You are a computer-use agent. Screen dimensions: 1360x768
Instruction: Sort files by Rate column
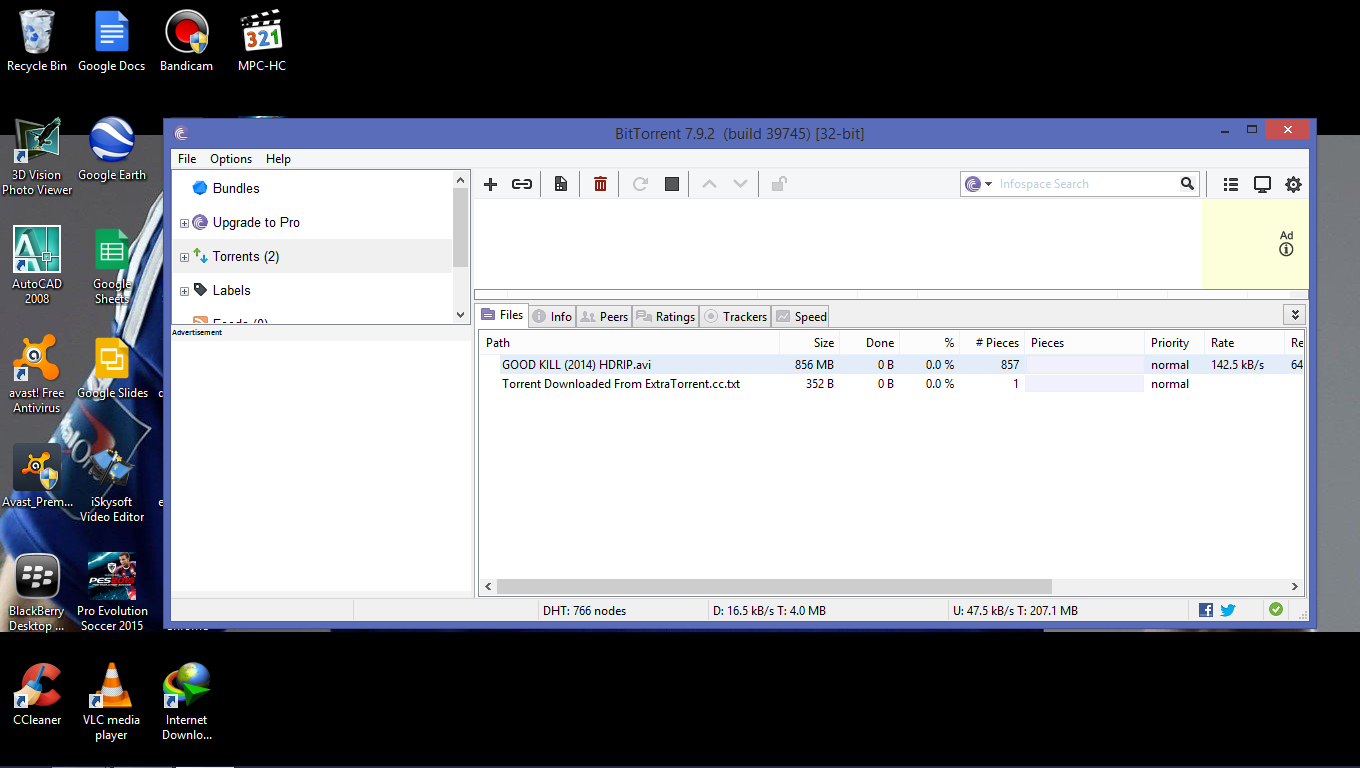click(1244, 343)
